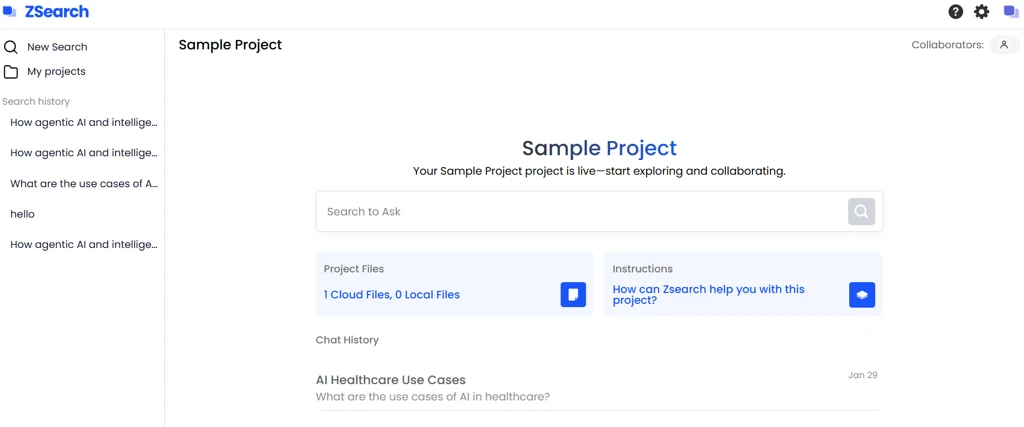1024x427 pixels.
Task: Click the ZSearch logo icon
Action: (10, 12)
